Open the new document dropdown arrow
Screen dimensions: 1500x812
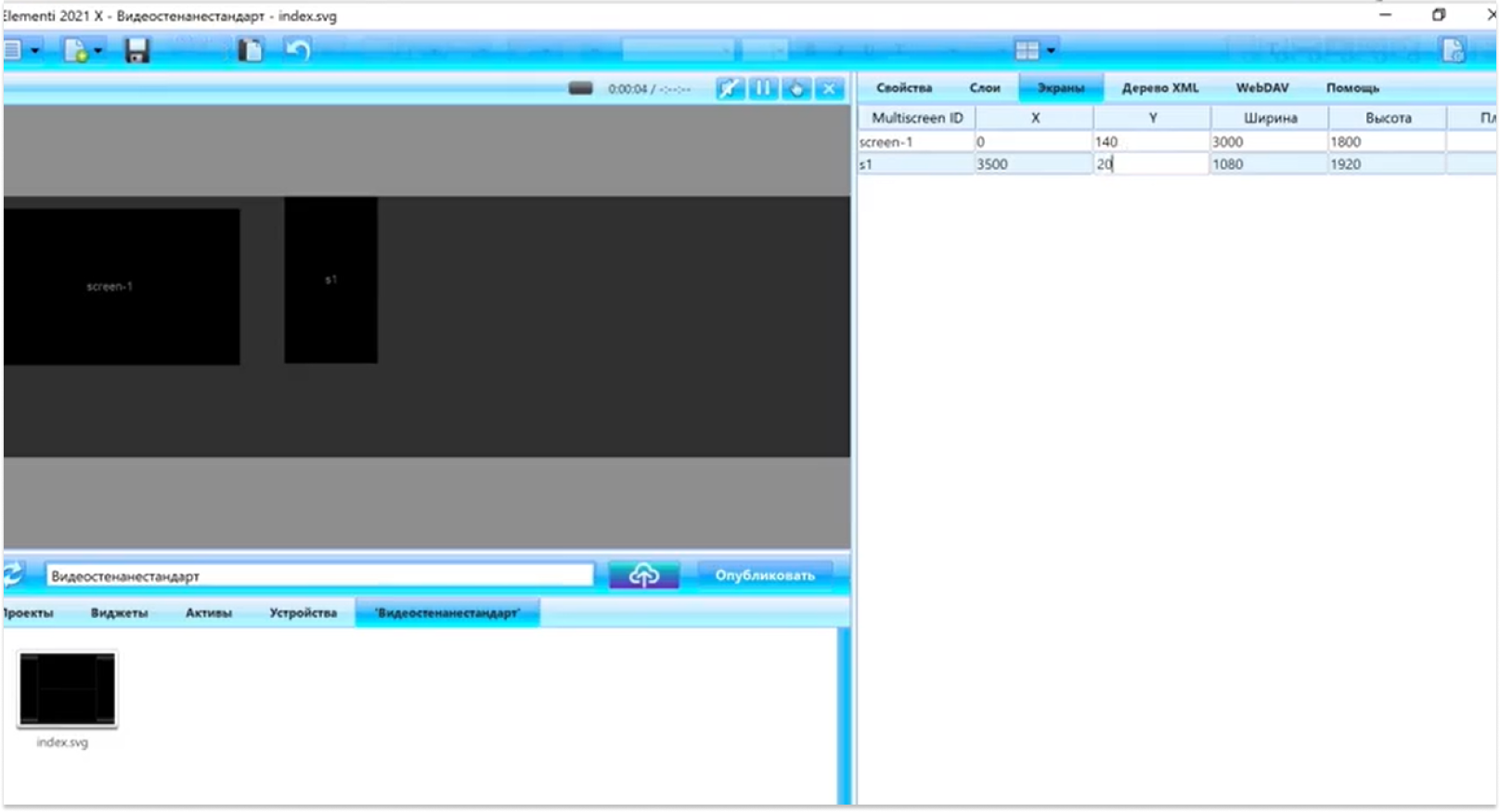(97, 51)
